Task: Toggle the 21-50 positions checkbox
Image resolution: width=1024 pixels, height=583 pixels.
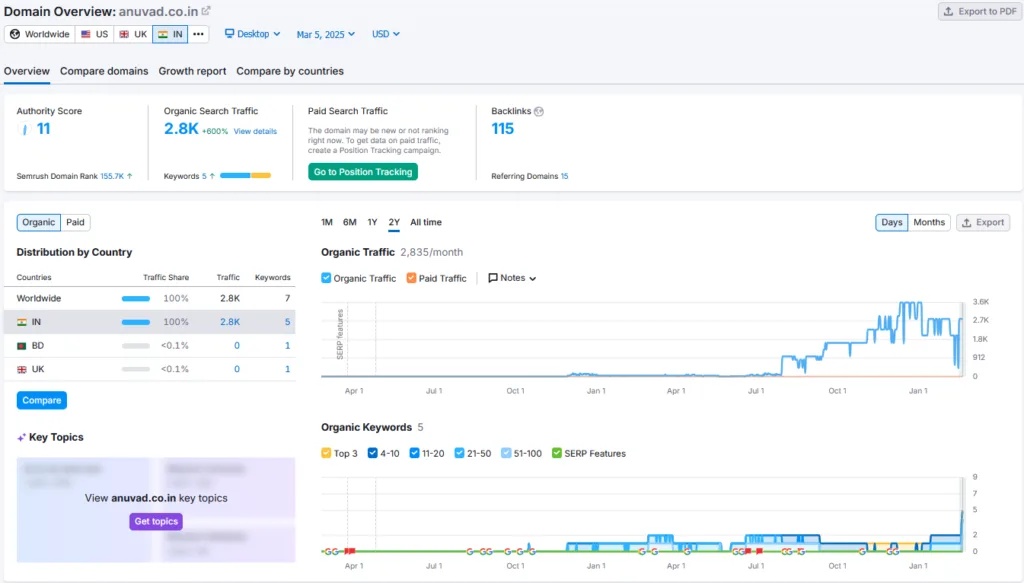Action: point(459,453)
